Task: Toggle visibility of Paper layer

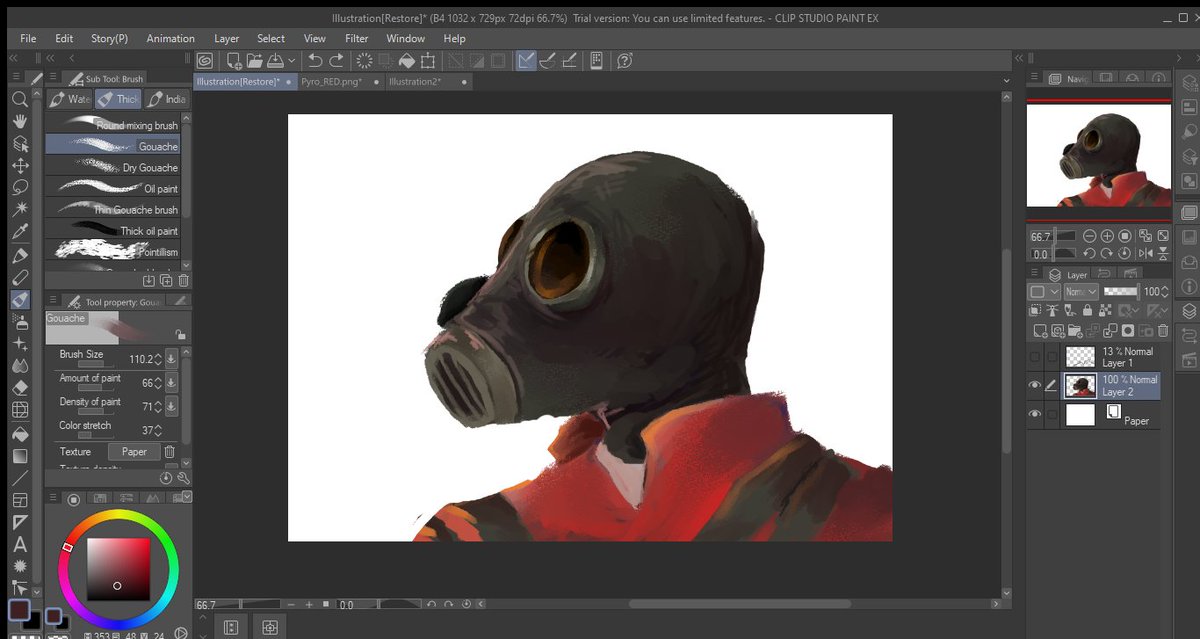Action: coord(1036,414)
